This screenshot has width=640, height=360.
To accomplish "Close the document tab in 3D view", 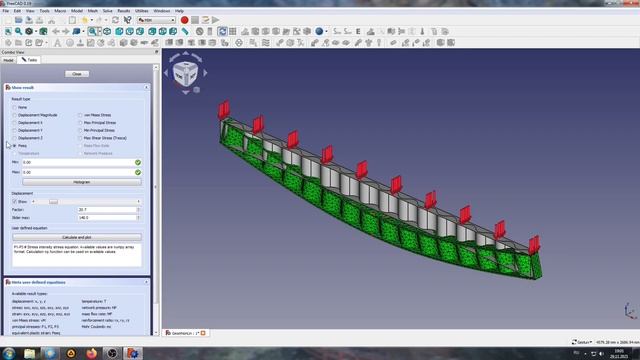I will 203,333.
